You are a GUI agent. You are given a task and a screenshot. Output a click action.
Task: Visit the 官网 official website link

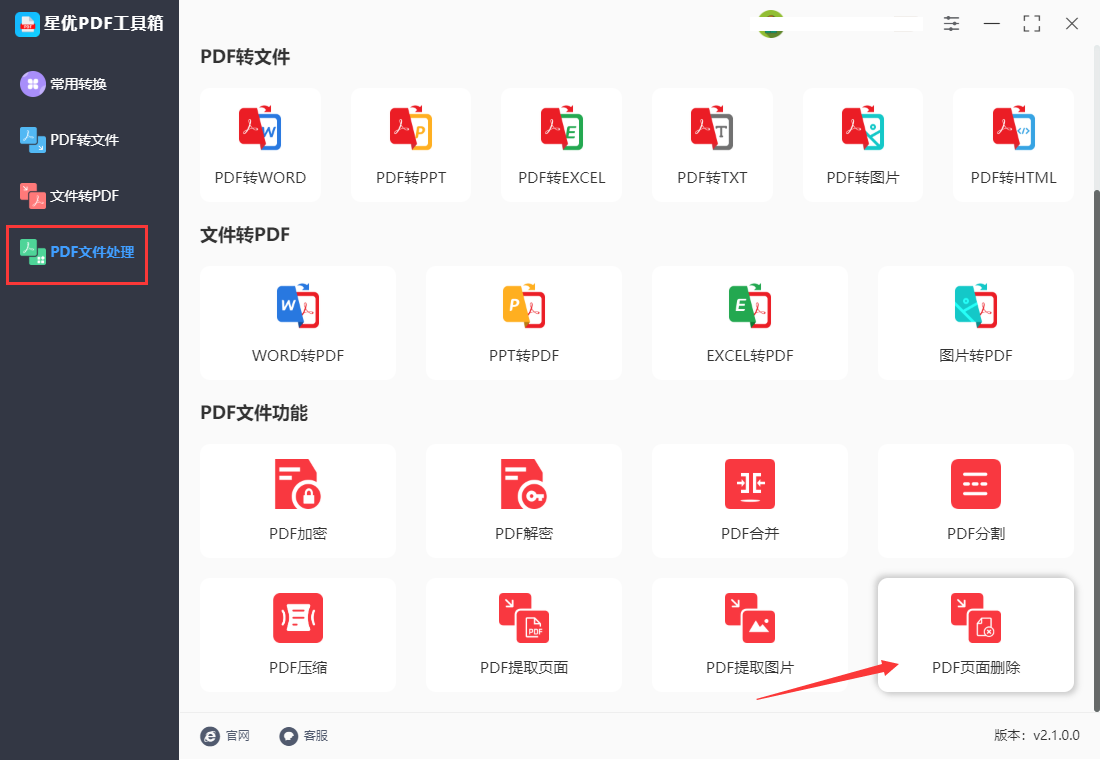tap(225, 735)
